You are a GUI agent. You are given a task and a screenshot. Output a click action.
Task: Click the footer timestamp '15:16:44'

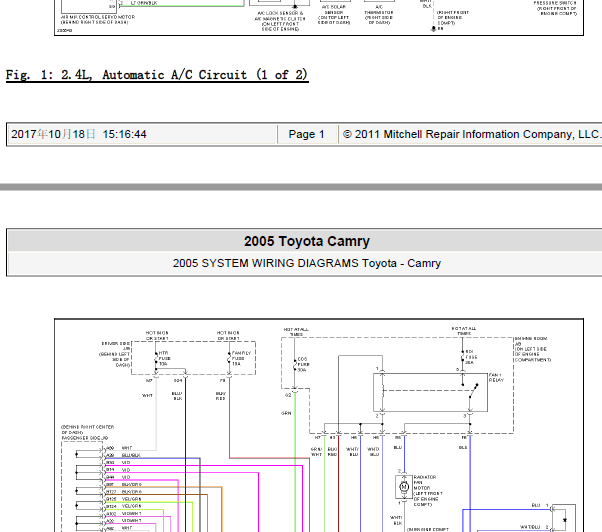point(124,134)
